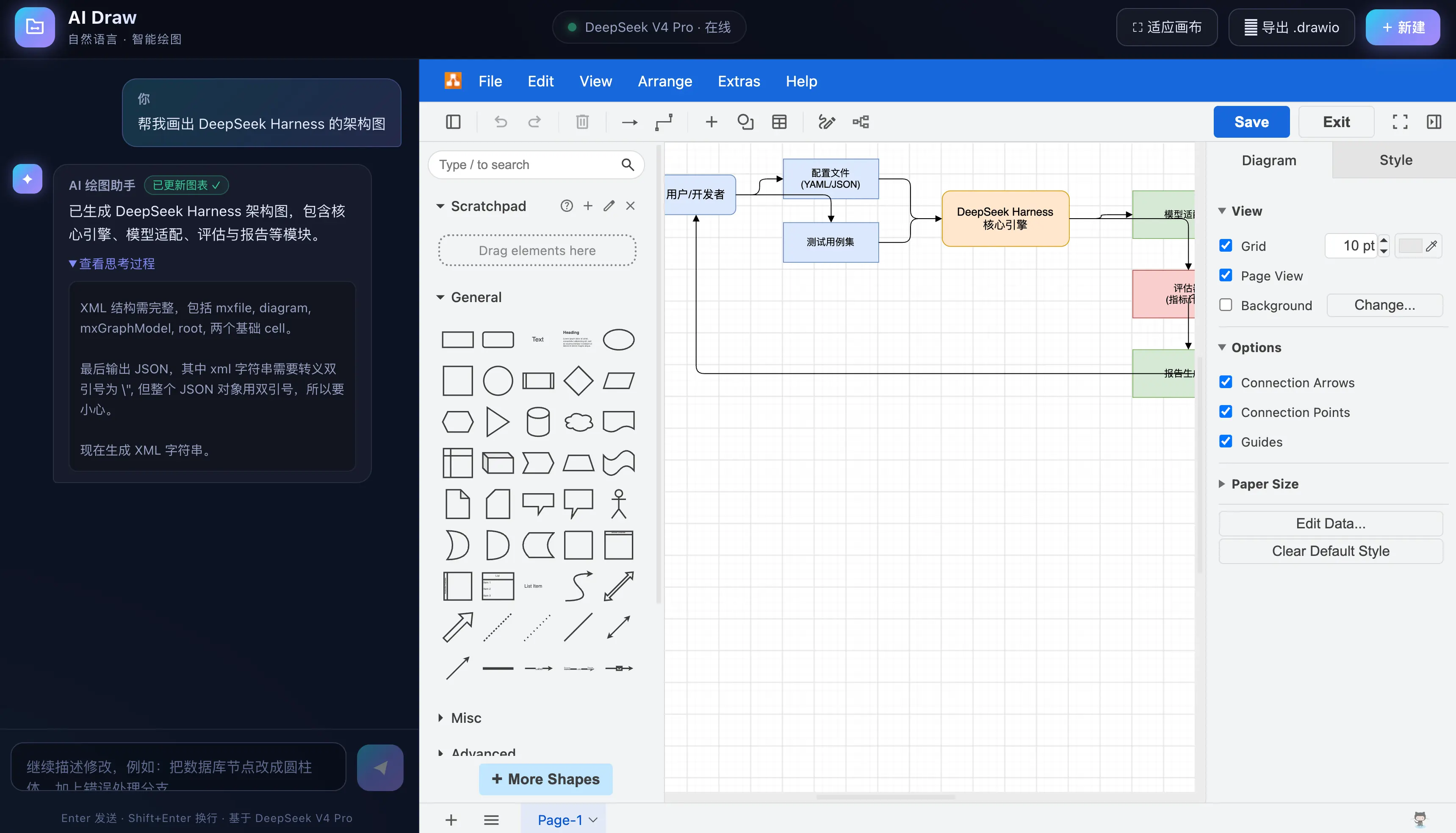This screenshot has width=1456, height=833.
Task: Click the More Shapes button
Action: 545,779
